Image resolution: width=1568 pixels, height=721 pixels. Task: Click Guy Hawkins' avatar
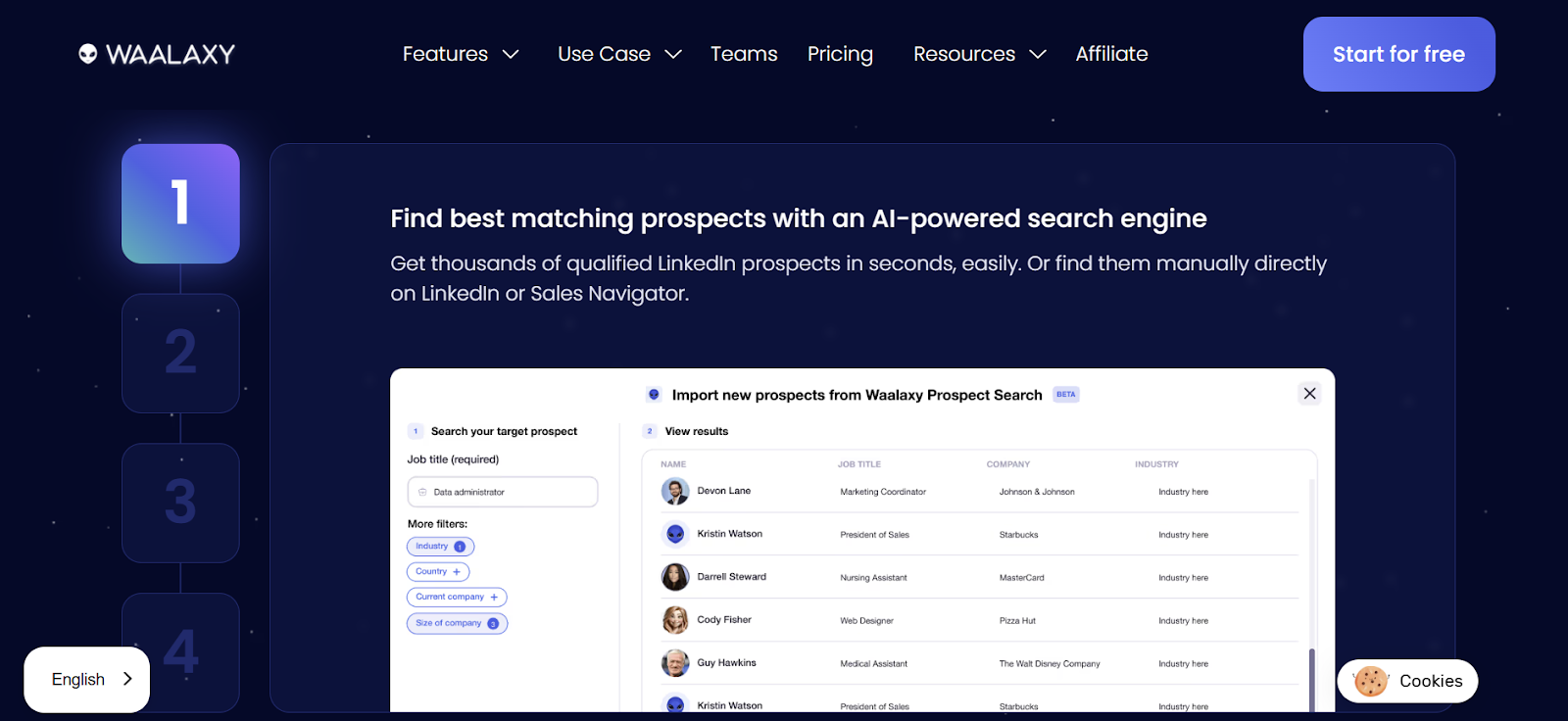(675, 663)
